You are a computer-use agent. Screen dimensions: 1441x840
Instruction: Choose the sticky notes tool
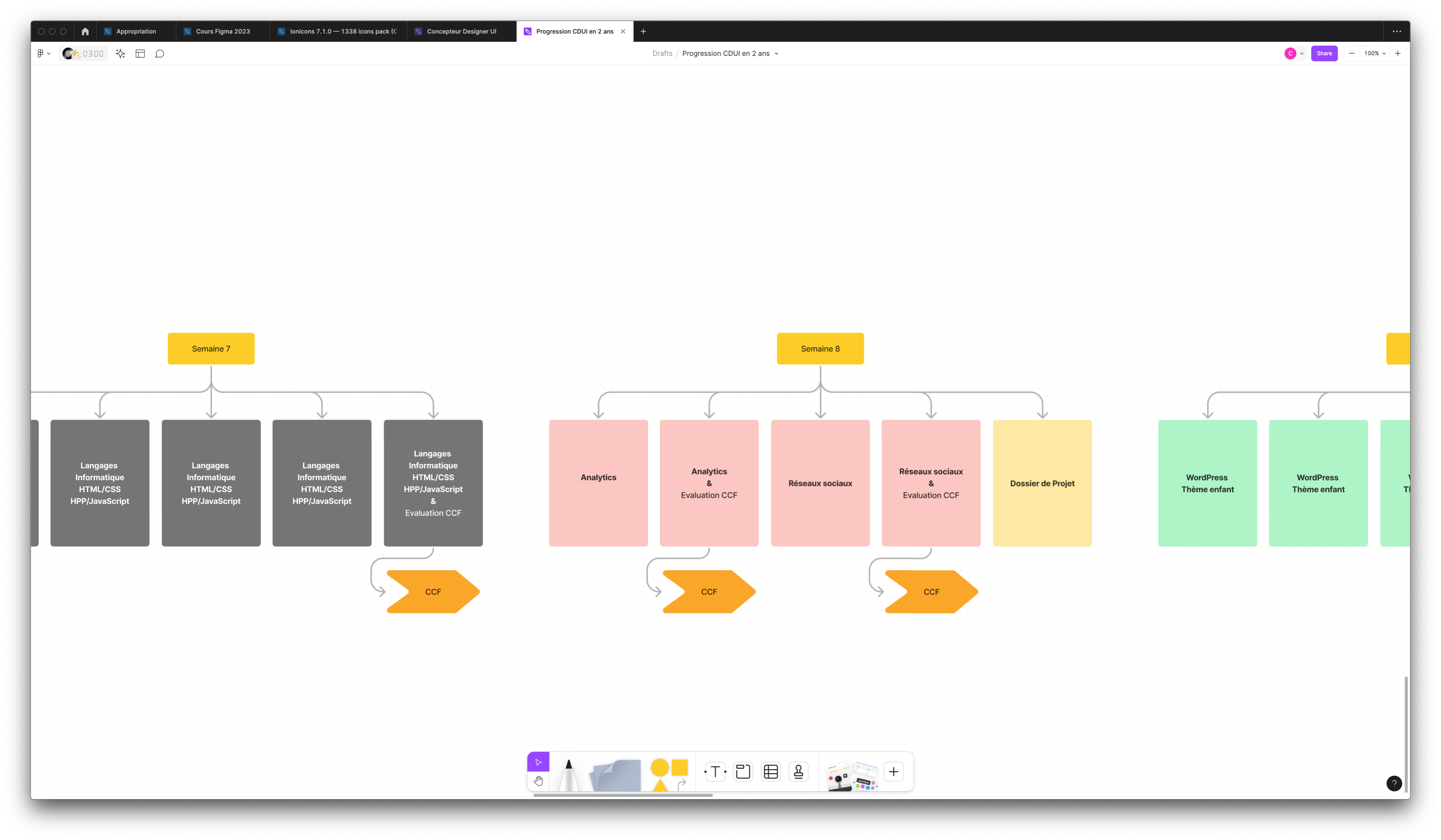(x=616, y=775)
